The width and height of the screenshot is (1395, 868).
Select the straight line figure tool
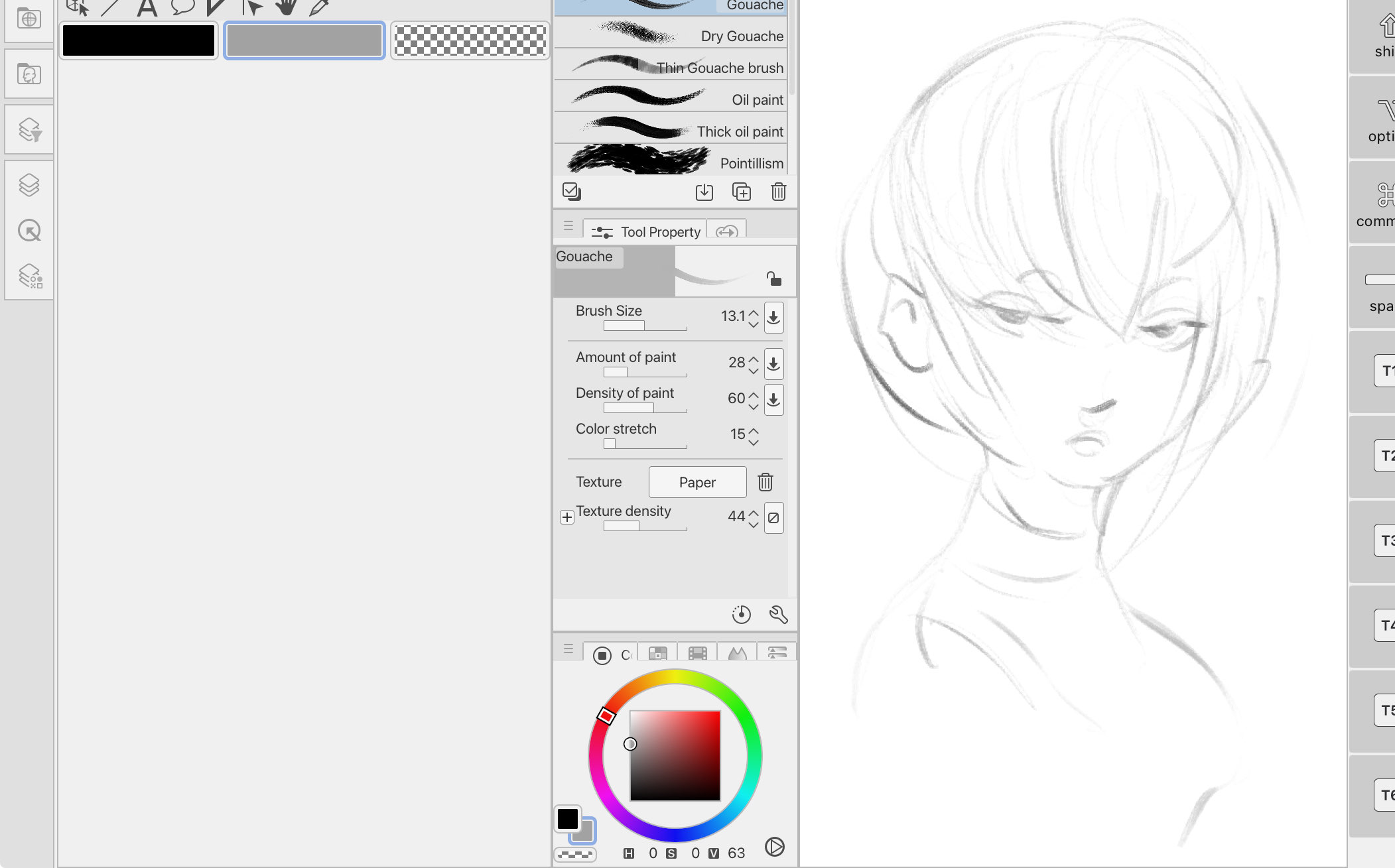111,7
